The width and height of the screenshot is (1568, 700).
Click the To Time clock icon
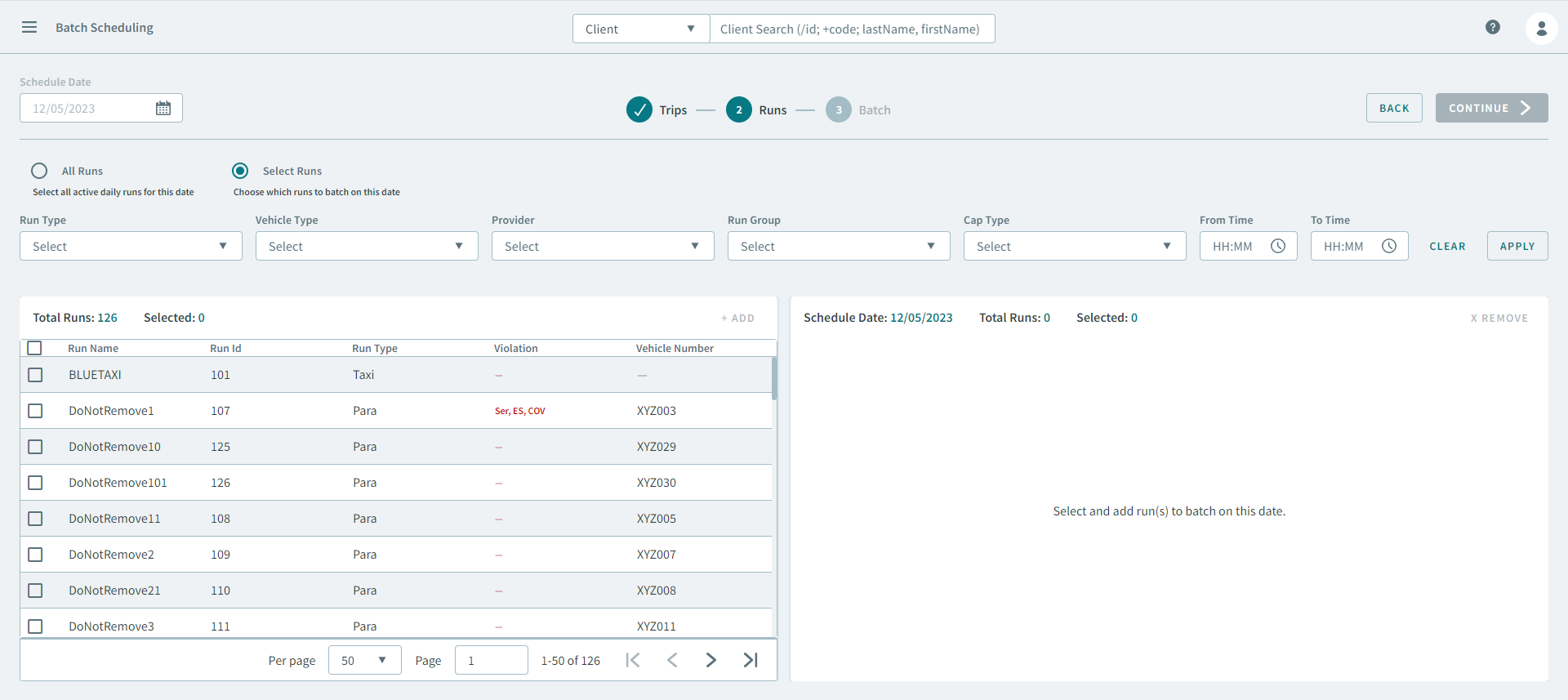[1389, 247]
